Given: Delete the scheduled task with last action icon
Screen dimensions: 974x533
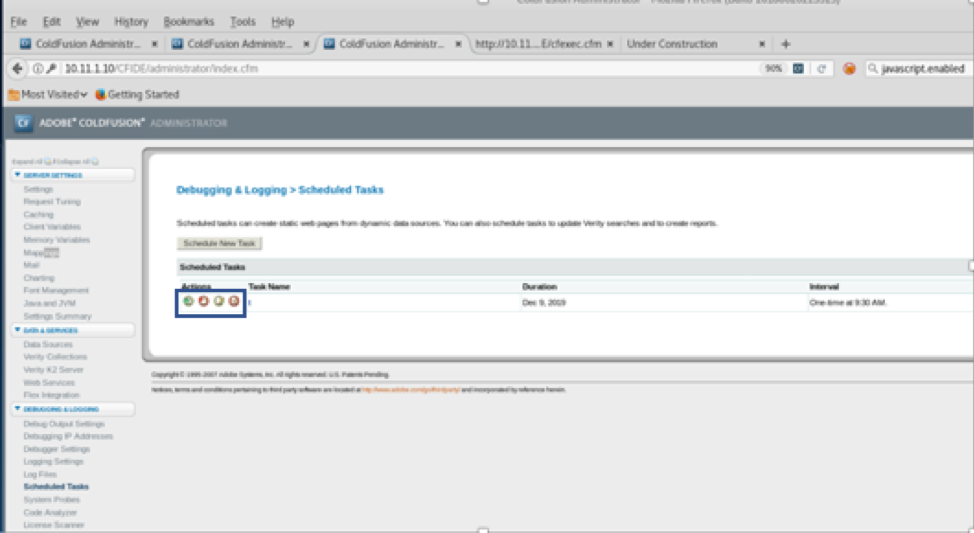Looking at the screenshot, I should coord(234,301).
